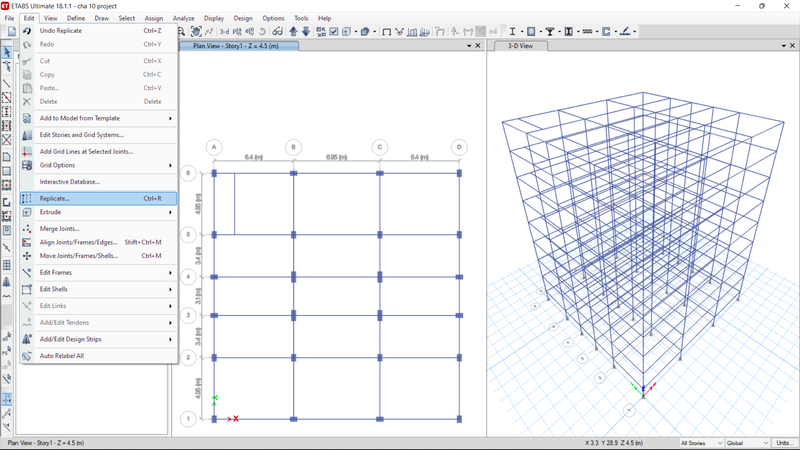800x450 pixels.
Task: Click the show undeformed shape icon
Action: click(x=387, y=32)
